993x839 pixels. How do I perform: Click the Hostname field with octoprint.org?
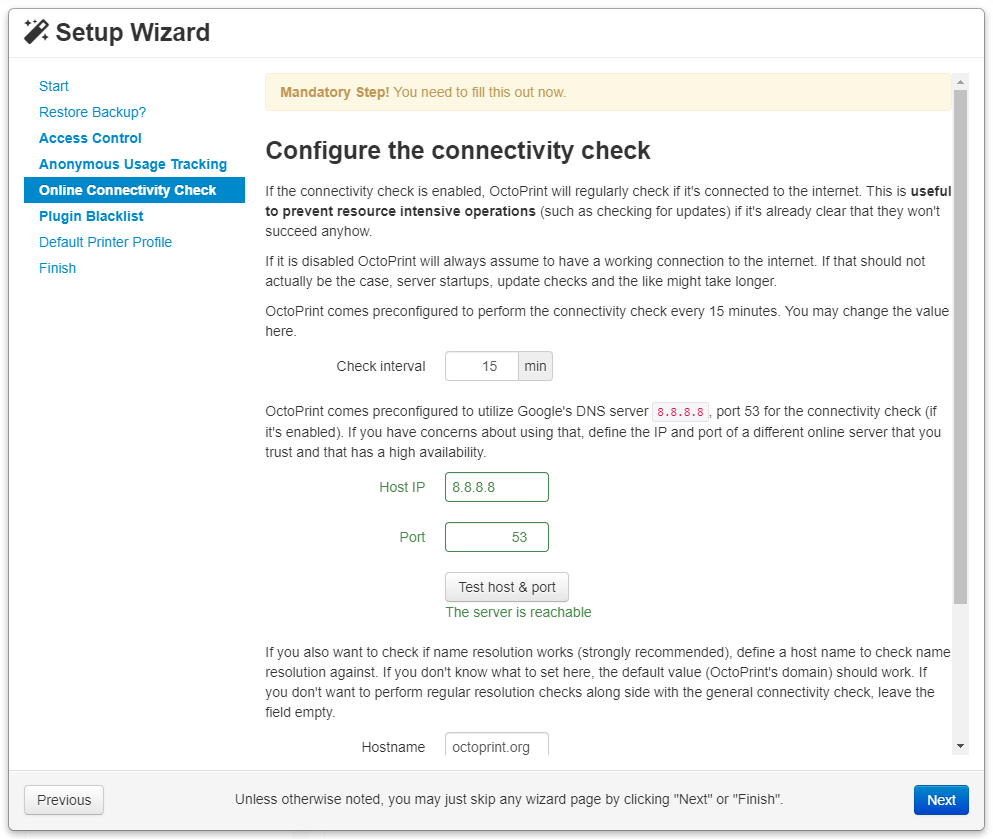click(496, 745)
